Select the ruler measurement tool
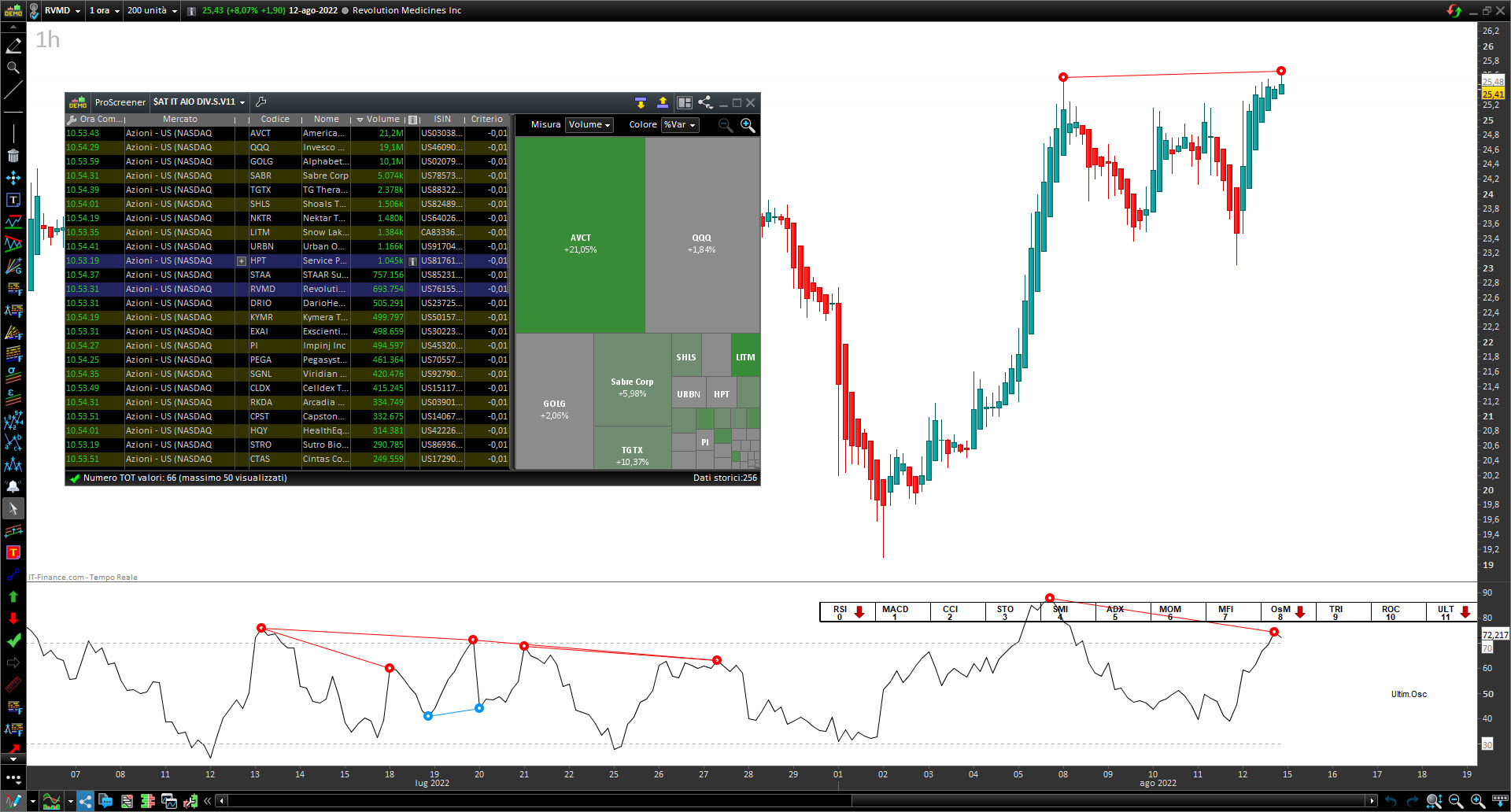Screen dimensions: 1511x812 pyautogui.click(x=13, y=685)
